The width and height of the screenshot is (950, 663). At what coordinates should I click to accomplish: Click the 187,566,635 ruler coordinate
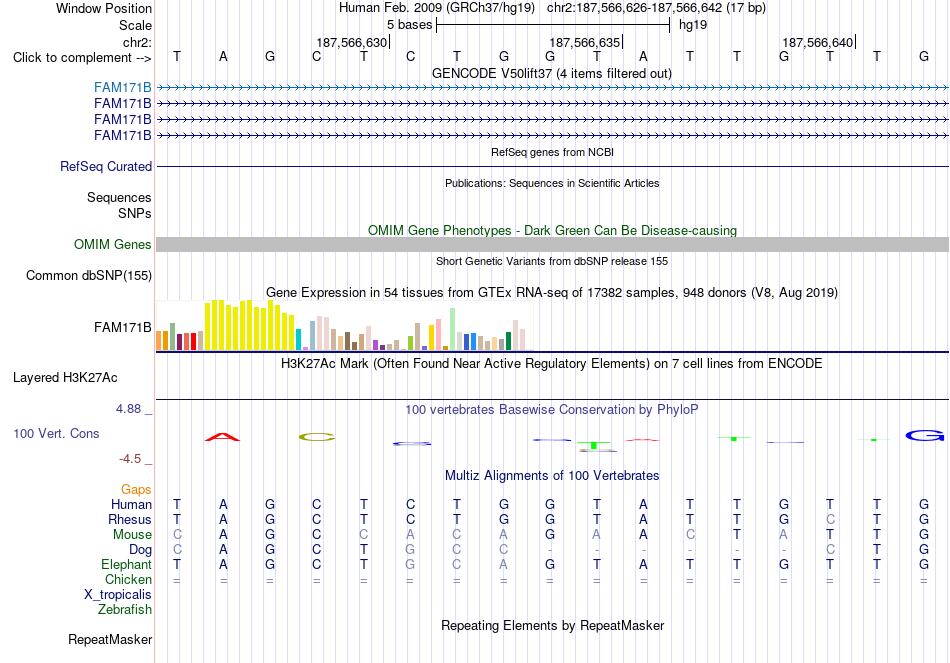(x=585, y=42)
